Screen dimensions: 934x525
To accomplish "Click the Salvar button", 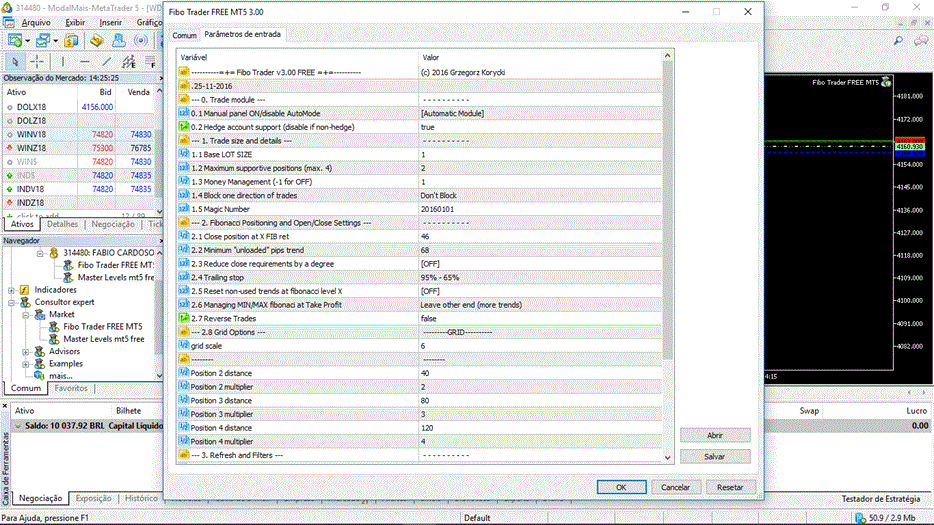I will [x=715, y=456].
